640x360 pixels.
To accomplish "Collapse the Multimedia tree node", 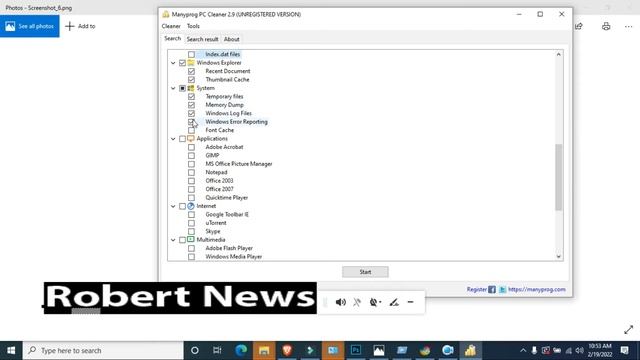I will [x=173, y=240].
